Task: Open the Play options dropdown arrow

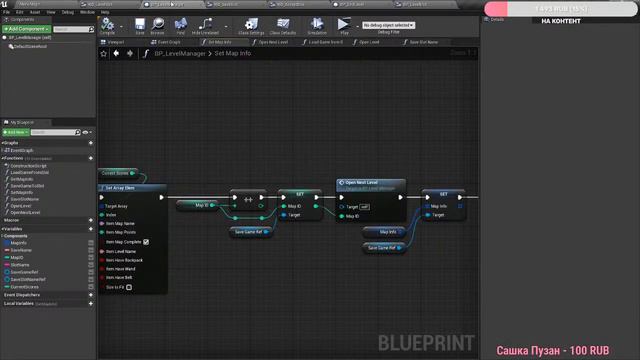Action: coord(357,27)
